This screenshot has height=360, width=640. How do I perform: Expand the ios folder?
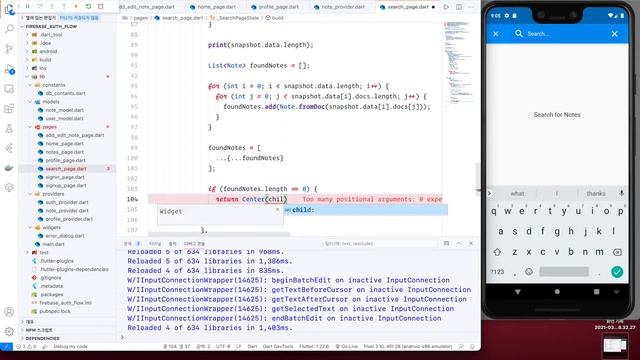[x=42, y=68]
